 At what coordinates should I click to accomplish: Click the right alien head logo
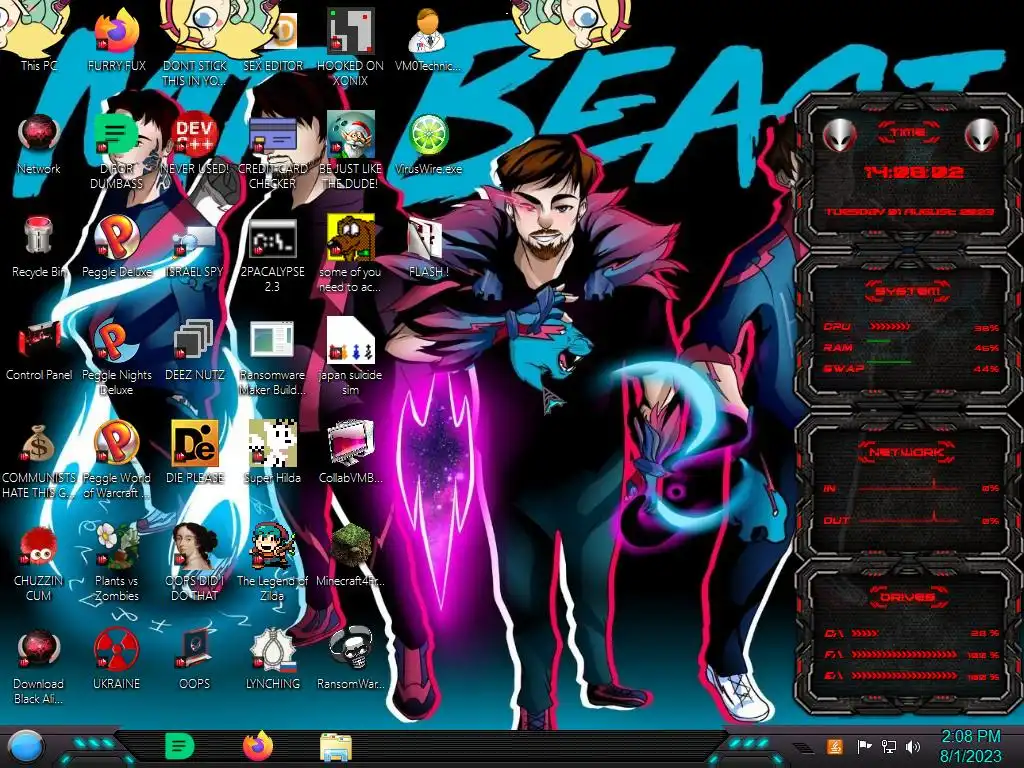point(982,135)
